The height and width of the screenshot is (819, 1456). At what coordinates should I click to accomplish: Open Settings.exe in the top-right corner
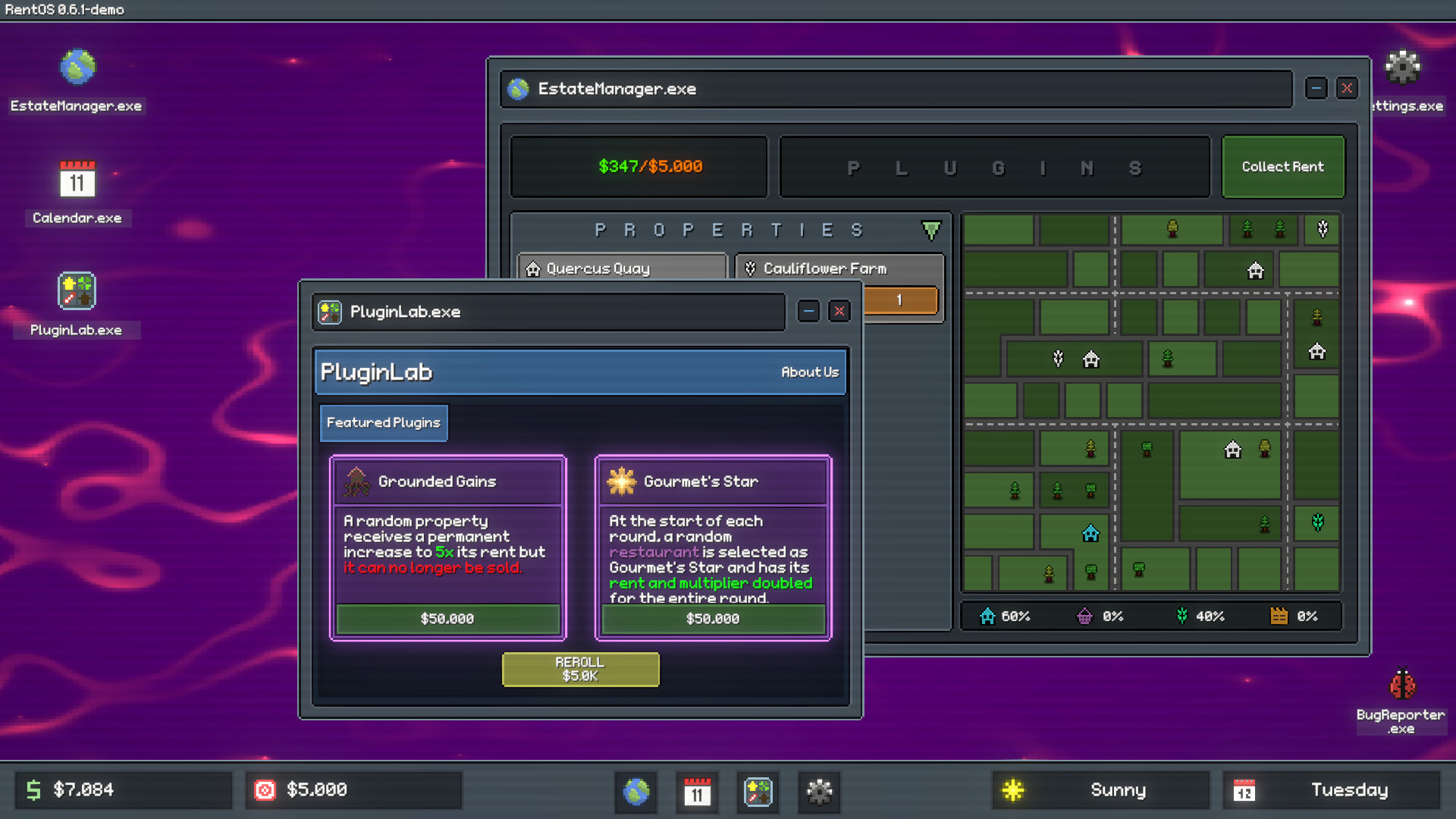click(x=1403, y=68)
